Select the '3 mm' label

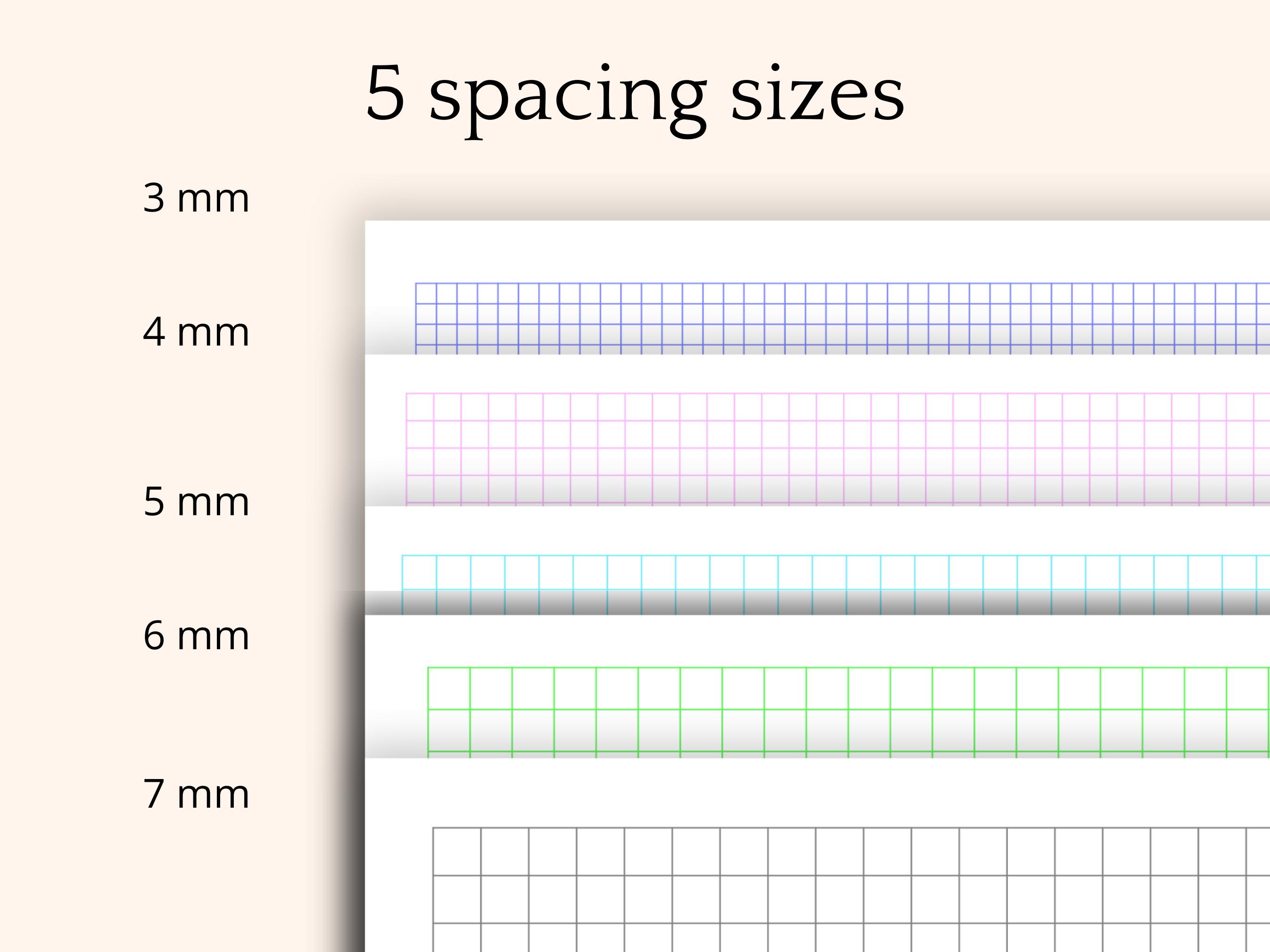pos(196,198)
